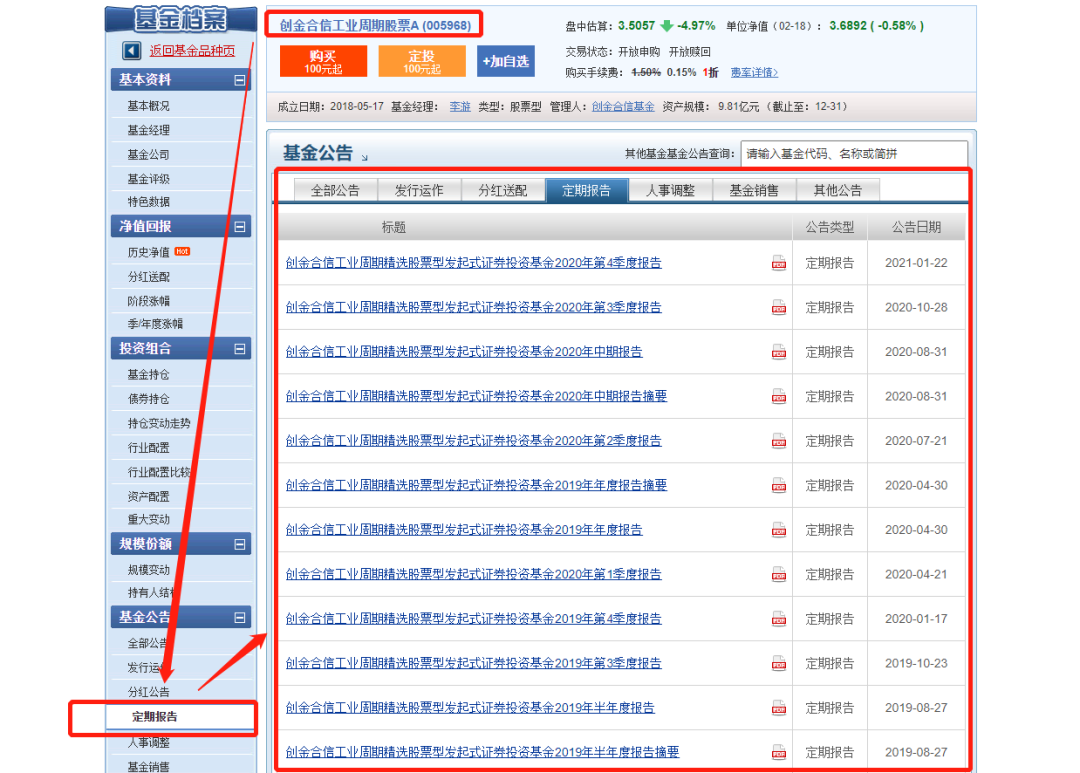1080x773 pixels.
Task: Open PDF icon for 2019年半年度报告 row
Action: coord(778,708)
